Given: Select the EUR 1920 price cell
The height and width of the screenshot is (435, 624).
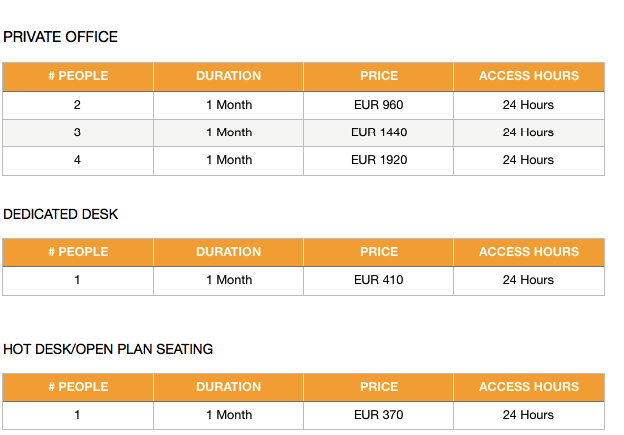Looking at the screenshot, I should coord(378,160).
